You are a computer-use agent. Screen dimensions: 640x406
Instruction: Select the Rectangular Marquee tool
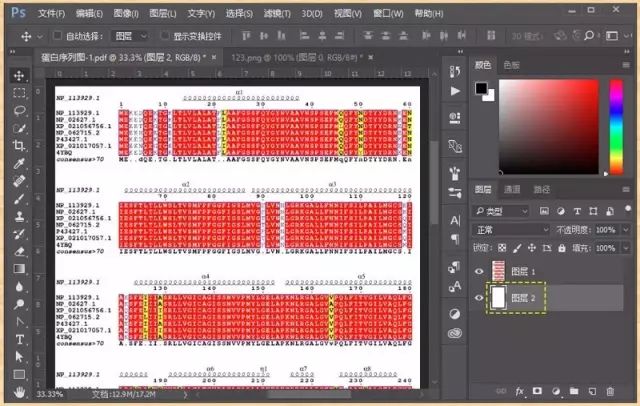(19, 93)
